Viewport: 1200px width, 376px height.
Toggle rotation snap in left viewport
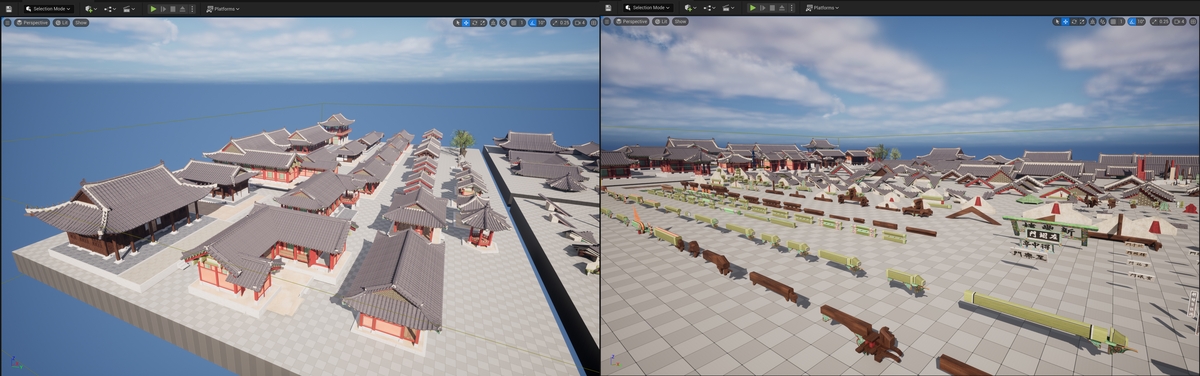tap(533, 23)
